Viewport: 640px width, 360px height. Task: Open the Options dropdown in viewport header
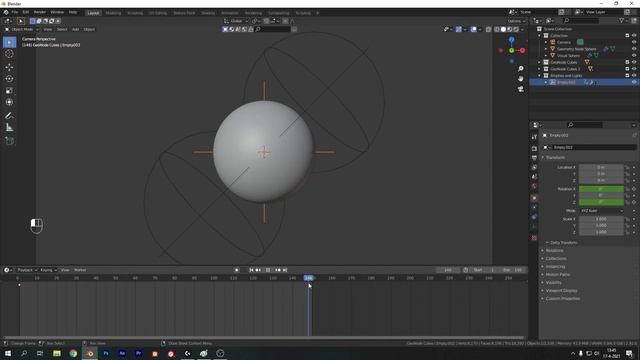tap(516, 21)
